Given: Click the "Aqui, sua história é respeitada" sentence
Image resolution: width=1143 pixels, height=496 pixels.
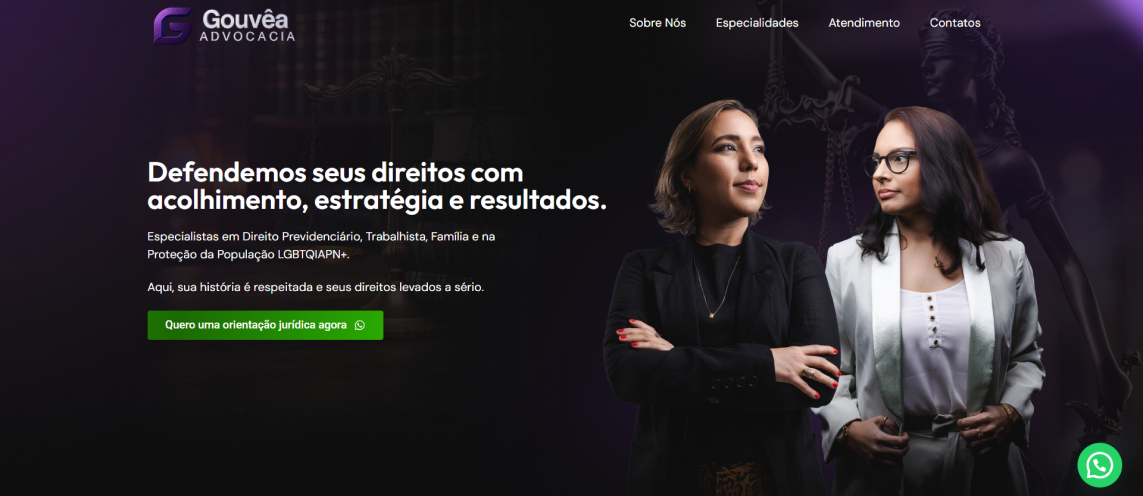Looking at the screenshot, I should [316, 287].
